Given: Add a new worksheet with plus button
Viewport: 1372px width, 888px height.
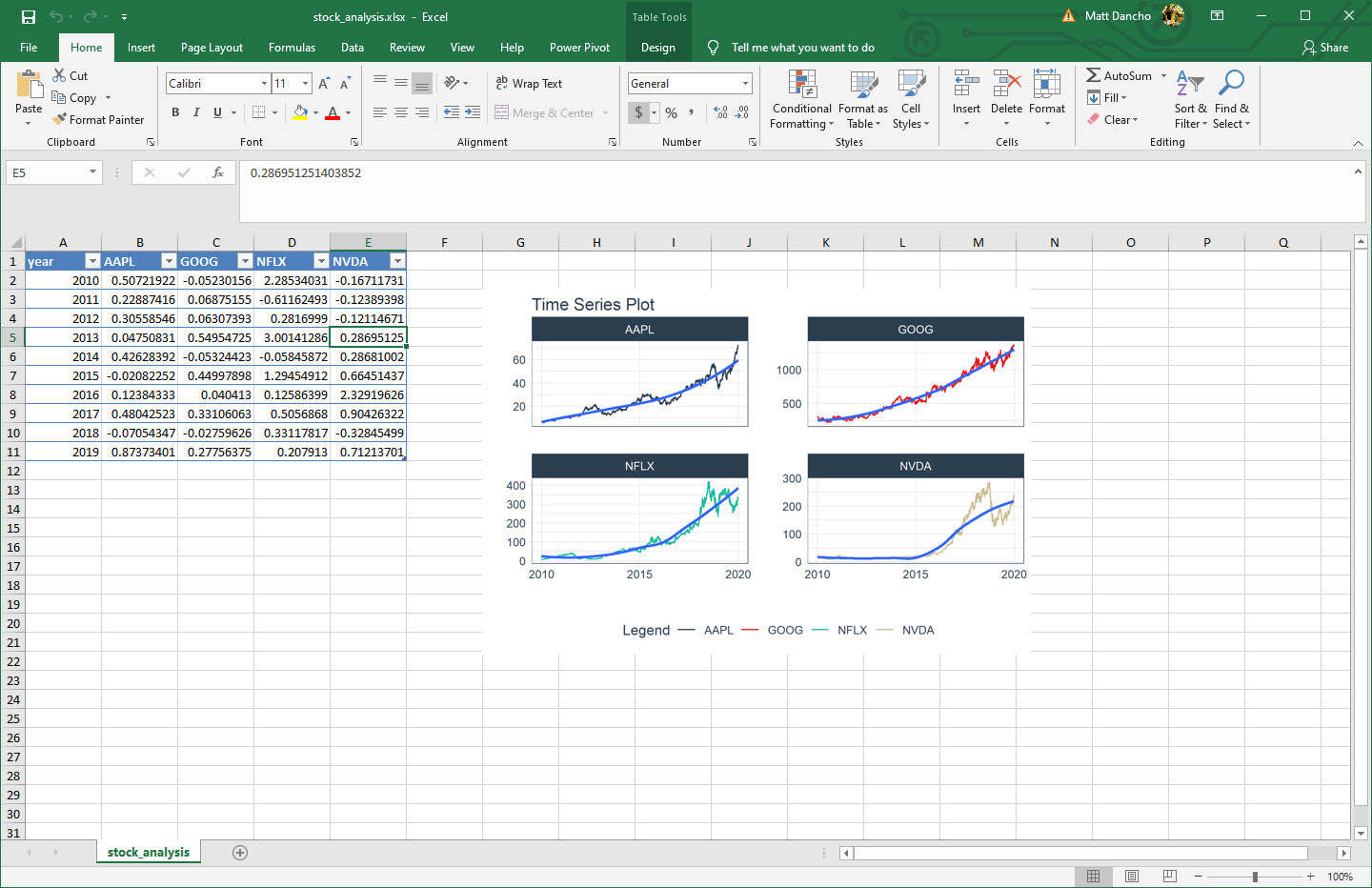Looking at the screenshot, I should click(x=240, y=852).
